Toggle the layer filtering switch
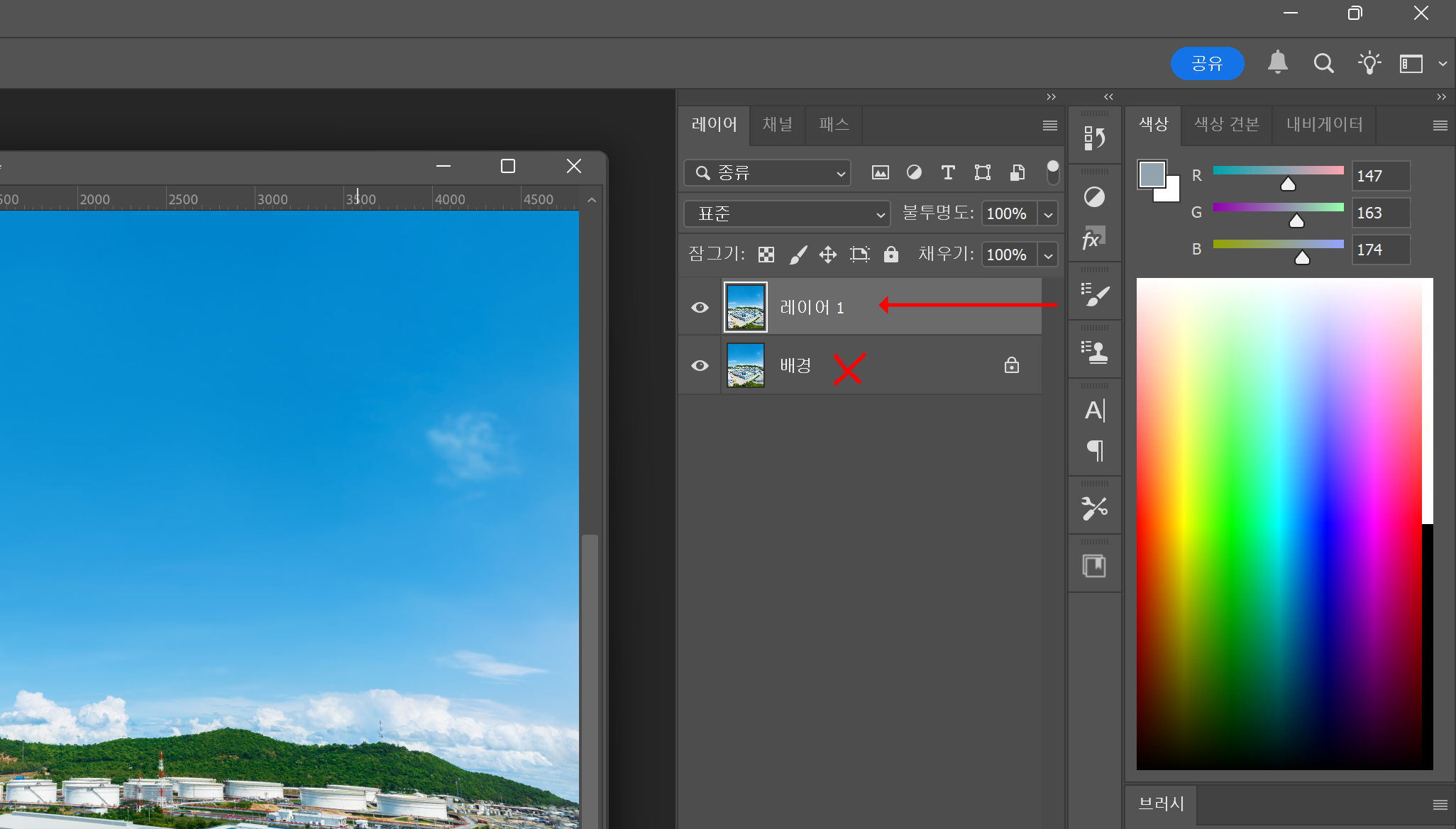The width and height of the screenshot is (1456, 829). tap(1052, 172)
